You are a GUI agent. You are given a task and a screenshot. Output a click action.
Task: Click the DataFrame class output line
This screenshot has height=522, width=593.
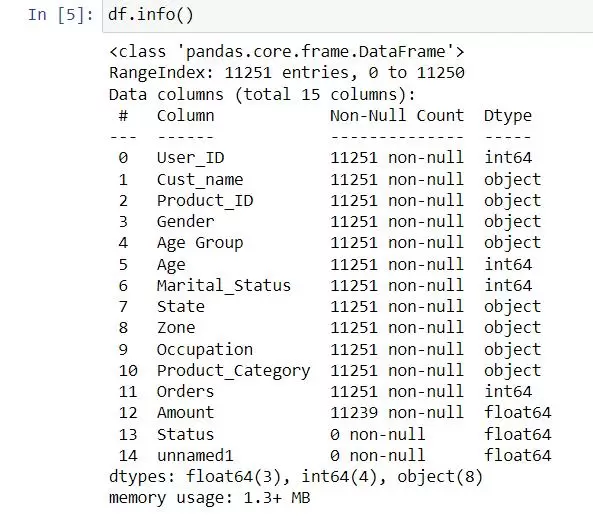[x=287, y=51]
